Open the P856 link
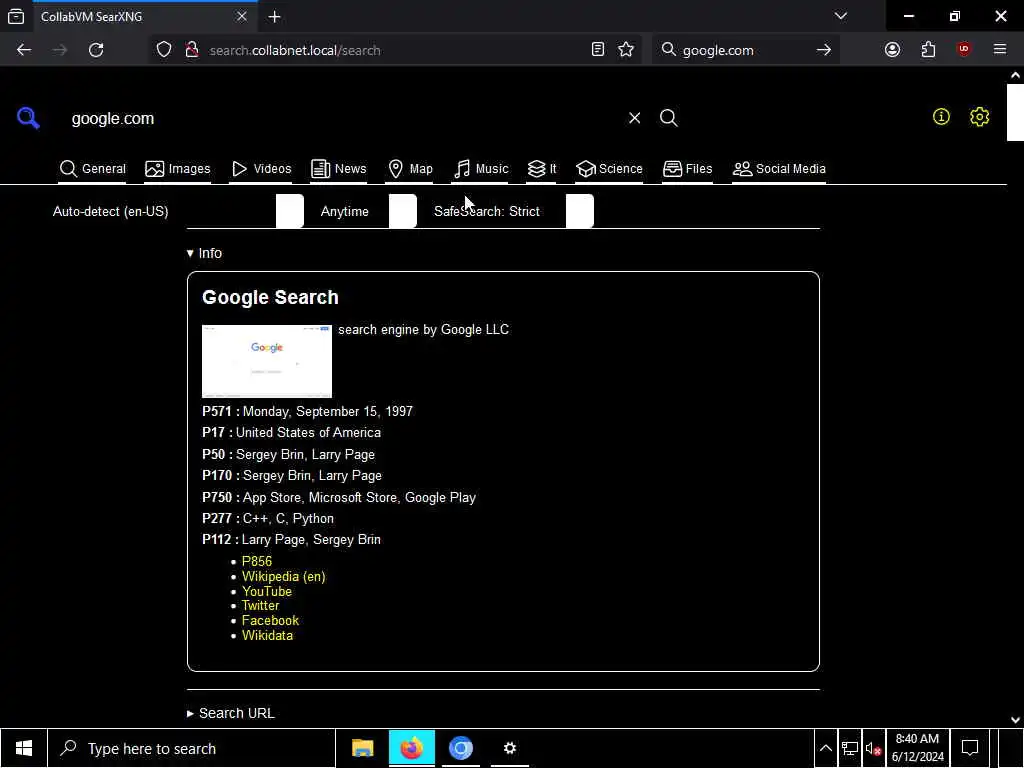The width and height of the screenshot is (1024, 768). [257, 562]
